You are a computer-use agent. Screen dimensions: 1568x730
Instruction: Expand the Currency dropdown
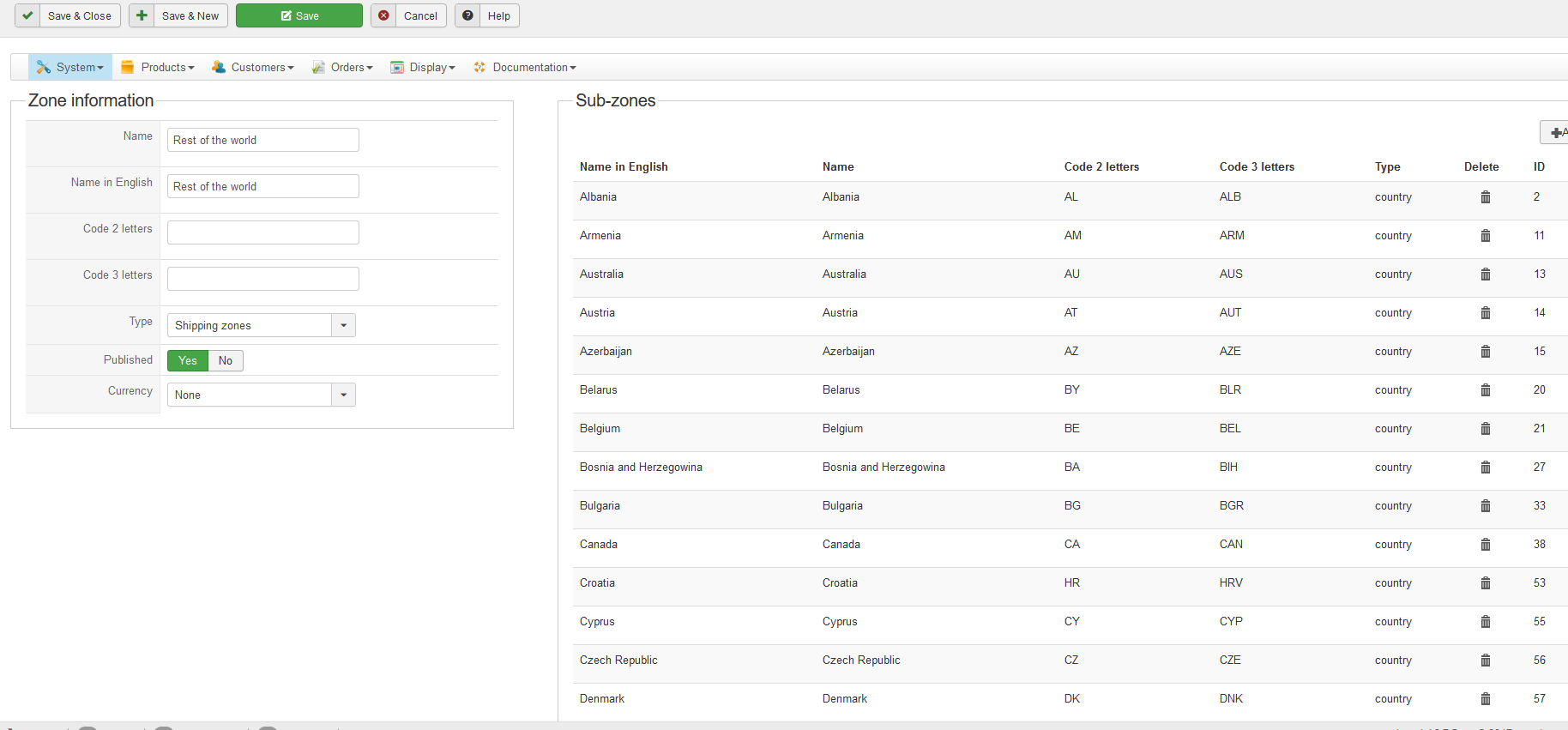pos(261,395)
